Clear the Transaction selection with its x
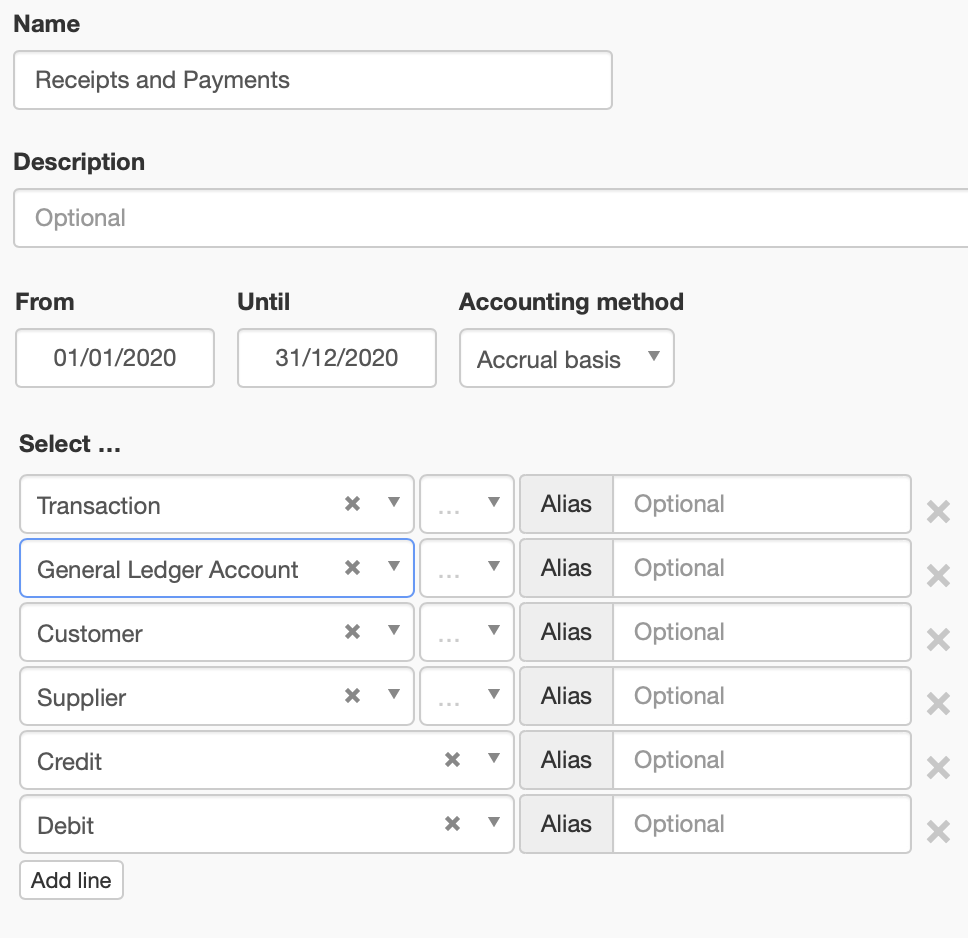The height and width of the screenshot is (938, 968). pyautogui.click(x=352, y=504)
